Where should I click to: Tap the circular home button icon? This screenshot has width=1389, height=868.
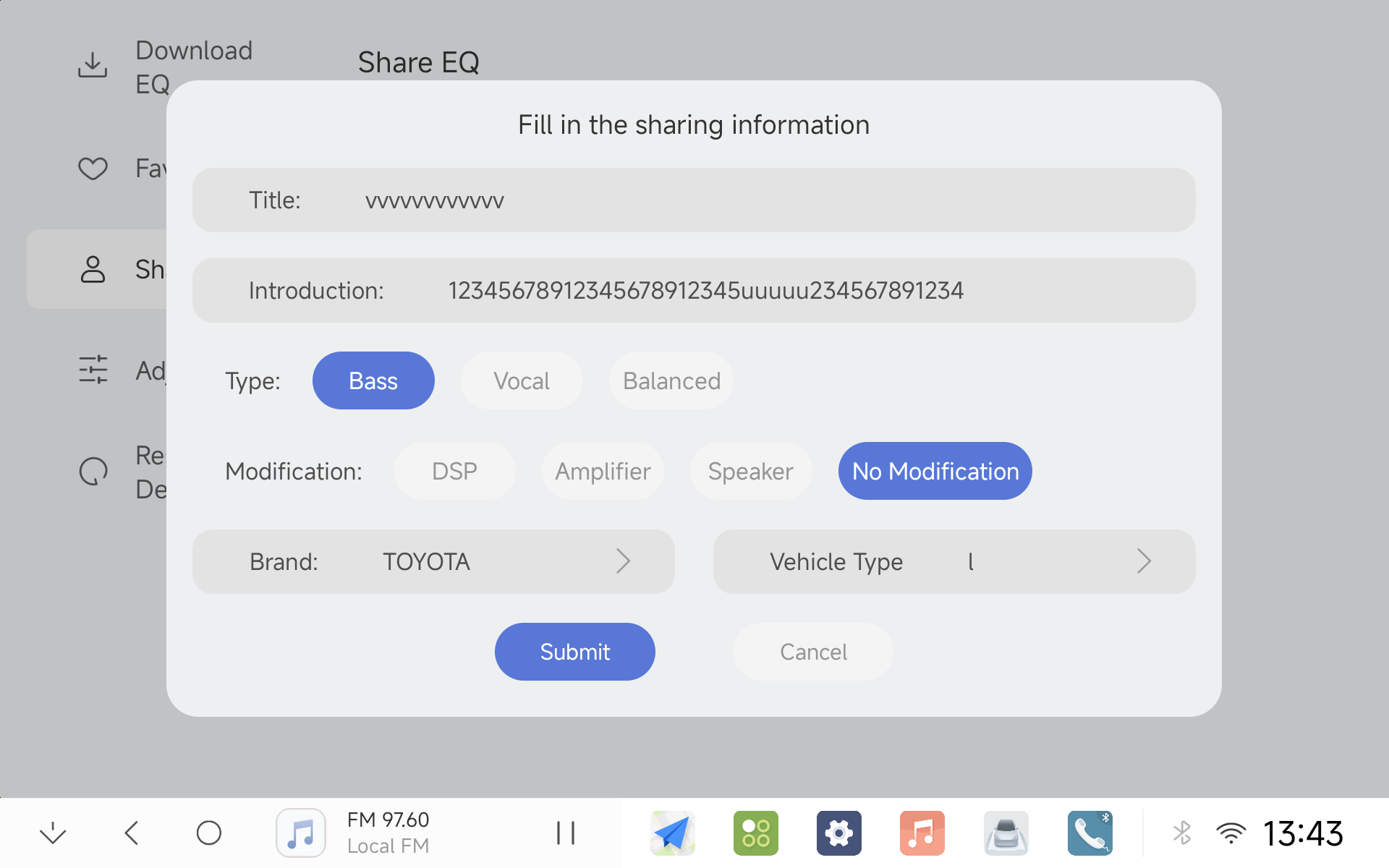pos(208,833)
